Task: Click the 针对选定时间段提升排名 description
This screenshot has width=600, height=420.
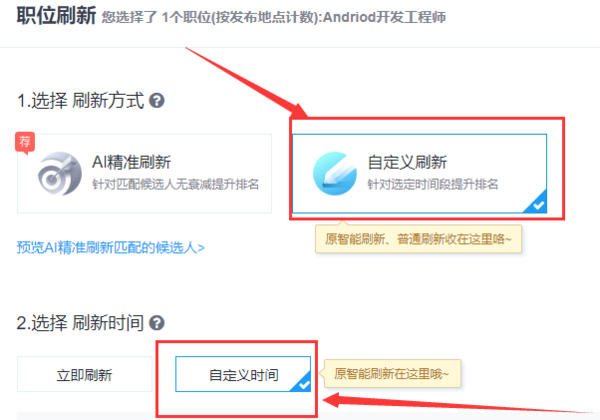Action: [432, 184]
